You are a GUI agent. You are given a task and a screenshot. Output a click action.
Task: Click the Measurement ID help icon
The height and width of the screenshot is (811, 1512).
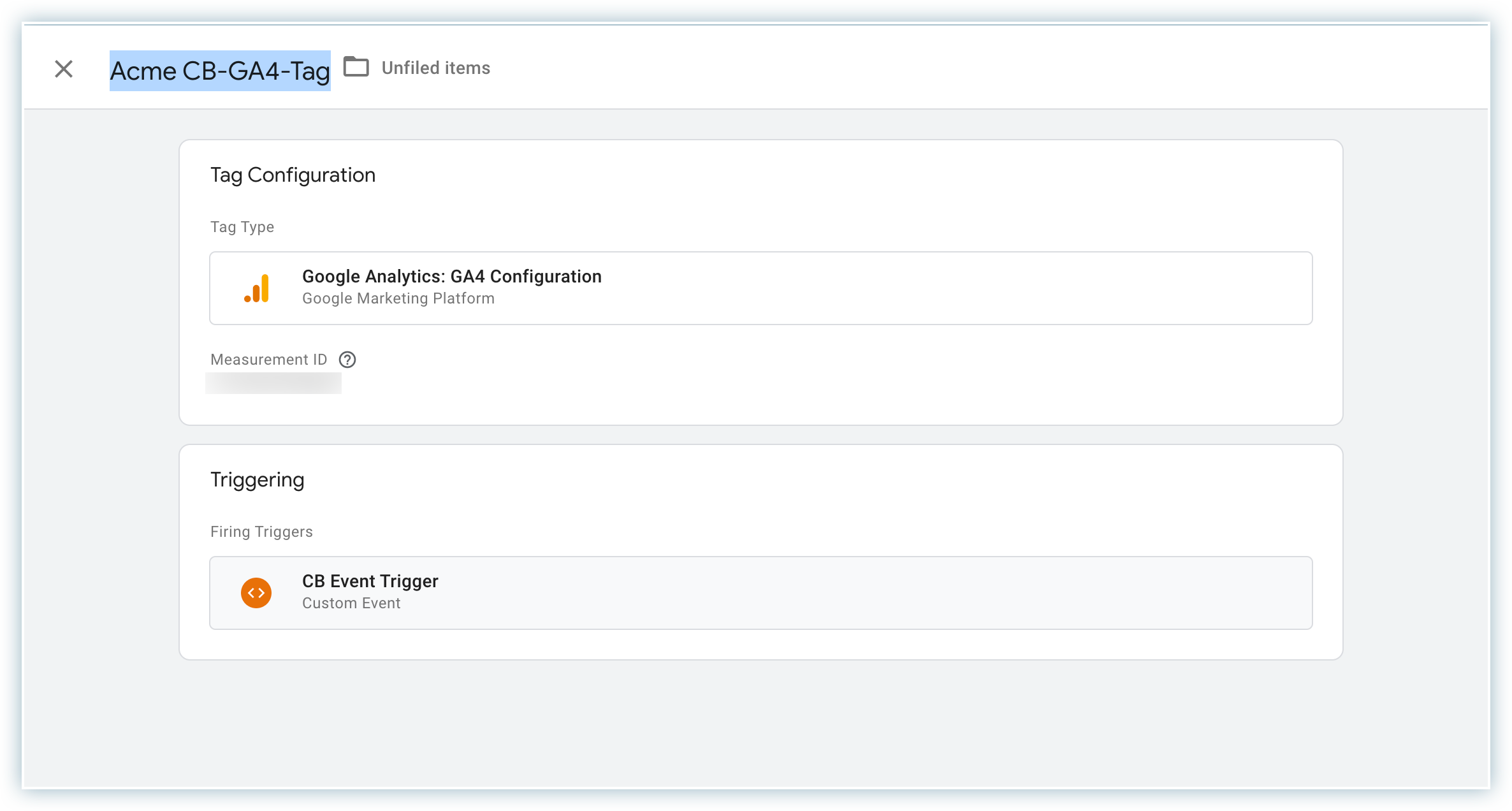click(347, 360)
